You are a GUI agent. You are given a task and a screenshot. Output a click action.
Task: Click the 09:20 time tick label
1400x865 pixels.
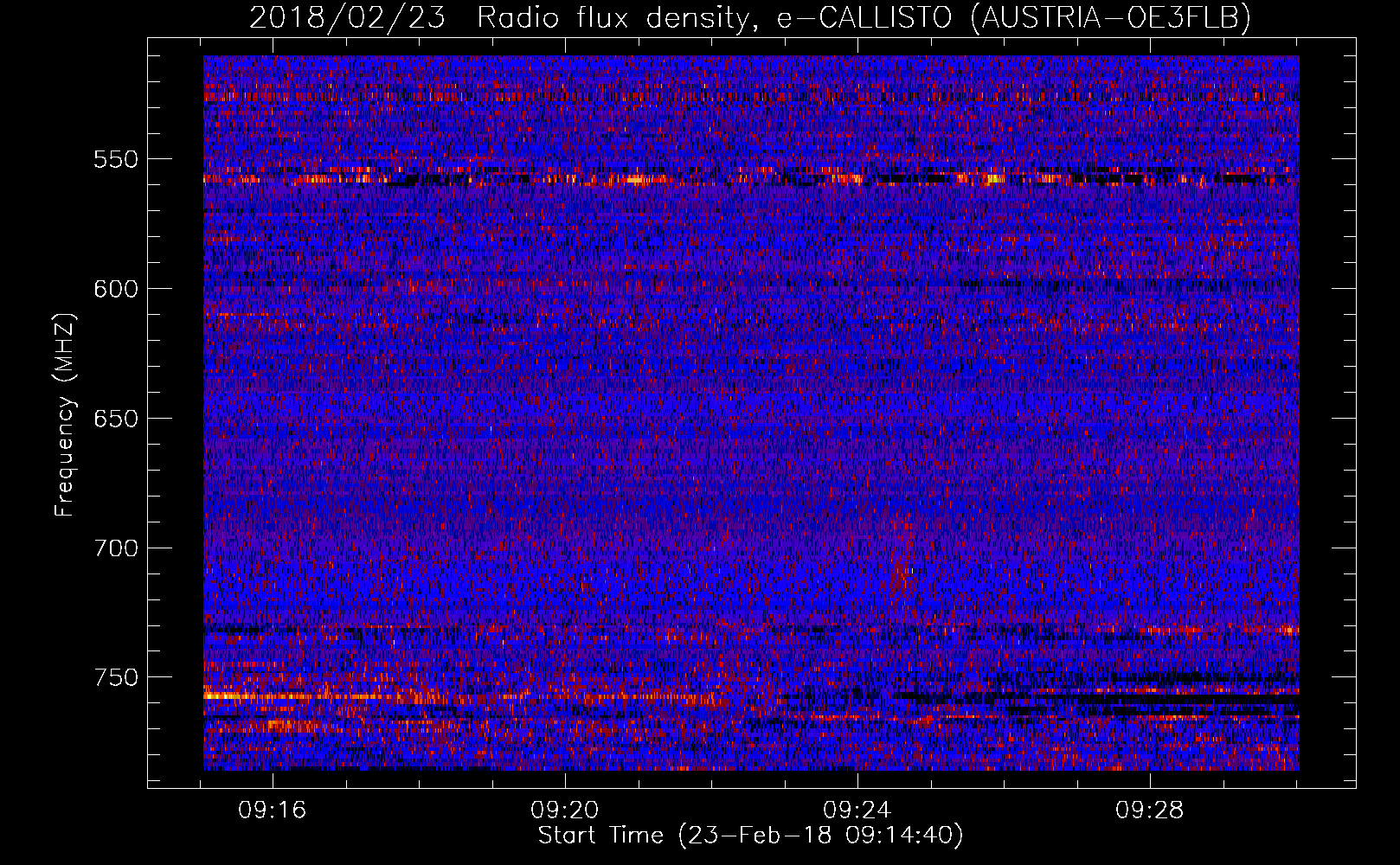point(565,811)
